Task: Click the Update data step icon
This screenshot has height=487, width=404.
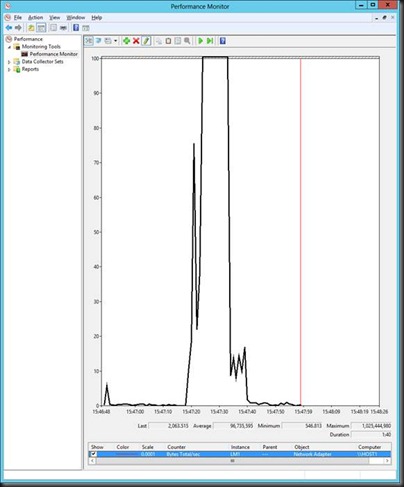Action: pos(210,41)
